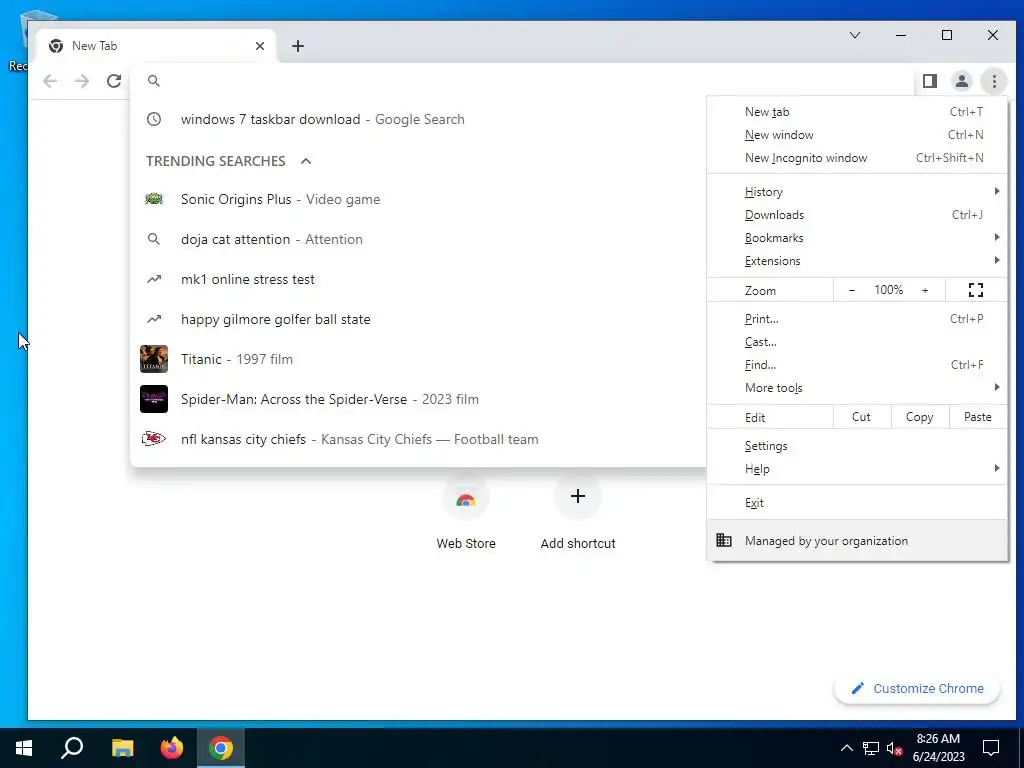
Task: Reload the page with refresh icon
Action: pyautogui.click(x=114, y=81)
